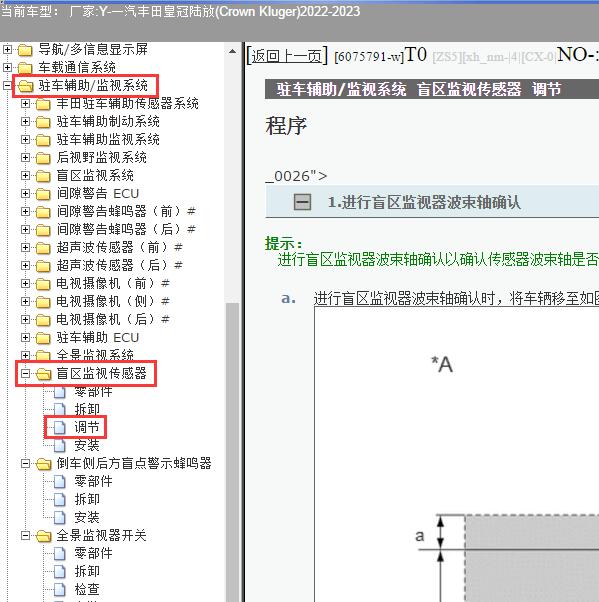The height and width of the screenshot is (602, 599).
Task: Click the 驻车辅助监视系统 folder icon
Action: 43,140
